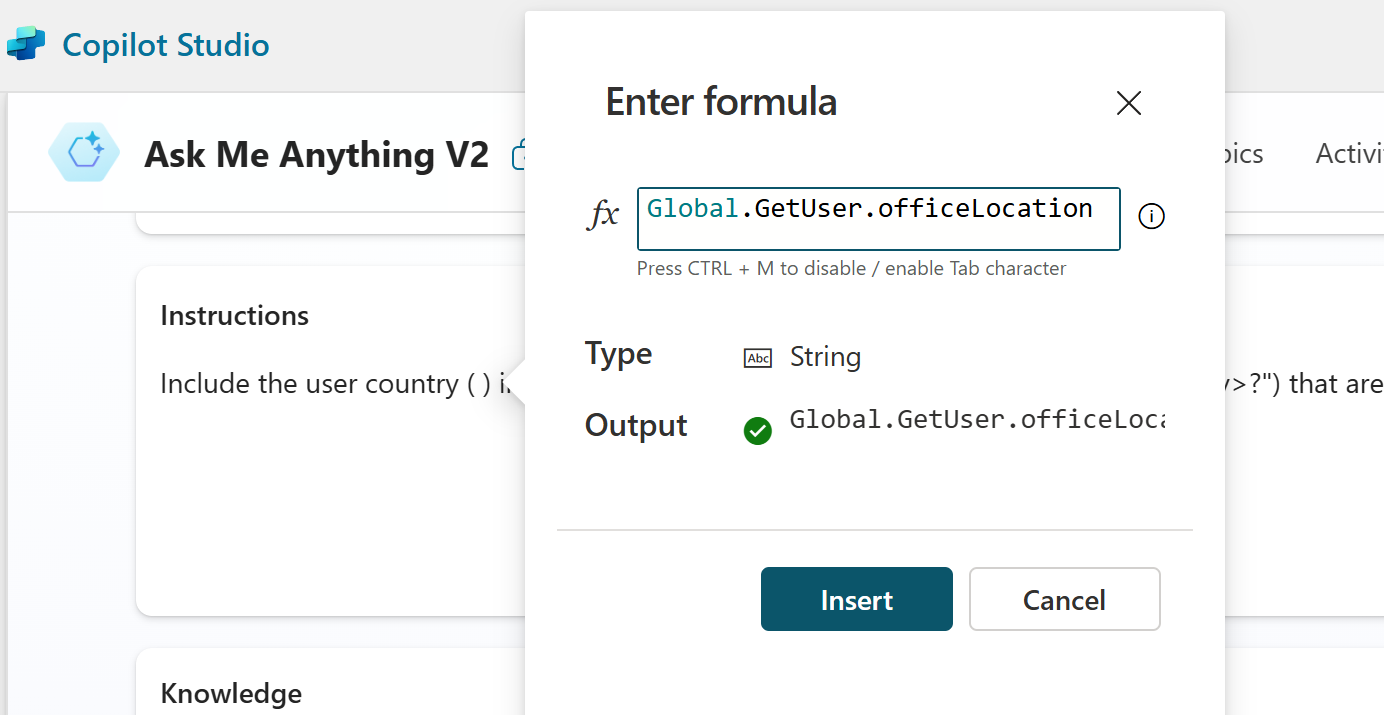Viewport: 1384px width, 715px height.
Task: Click inside the formula input field
Action: [878, 218]
